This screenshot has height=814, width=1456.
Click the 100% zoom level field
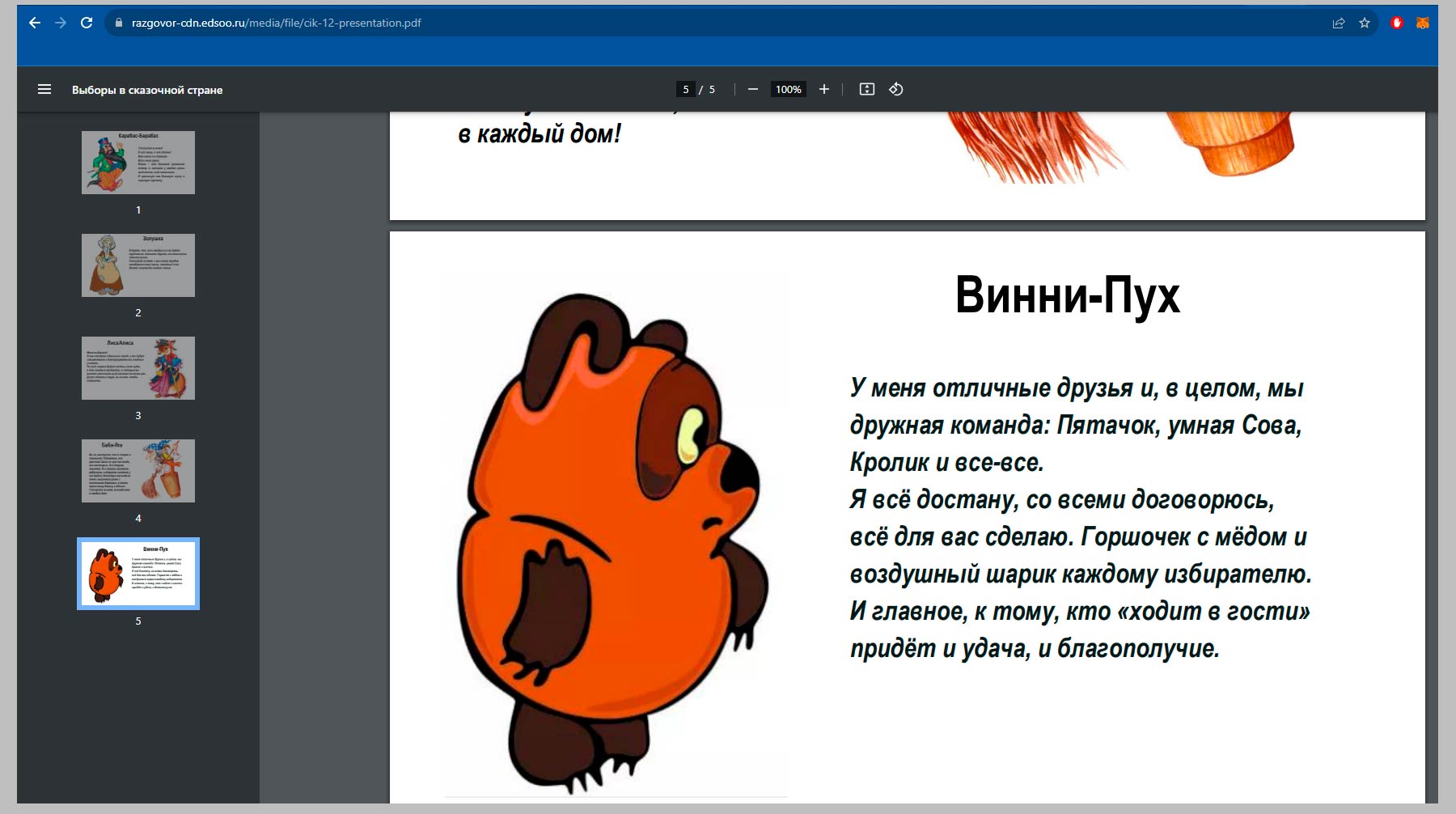pyautogui.click(x=789, y=89)
